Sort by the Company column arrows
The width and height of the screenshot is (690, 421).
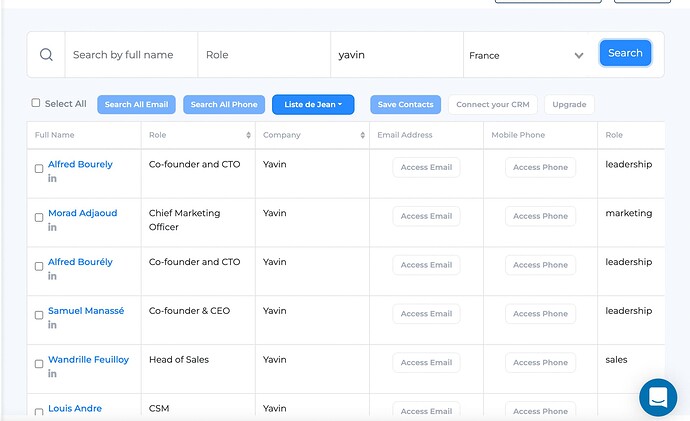click(x=362, y=135)
